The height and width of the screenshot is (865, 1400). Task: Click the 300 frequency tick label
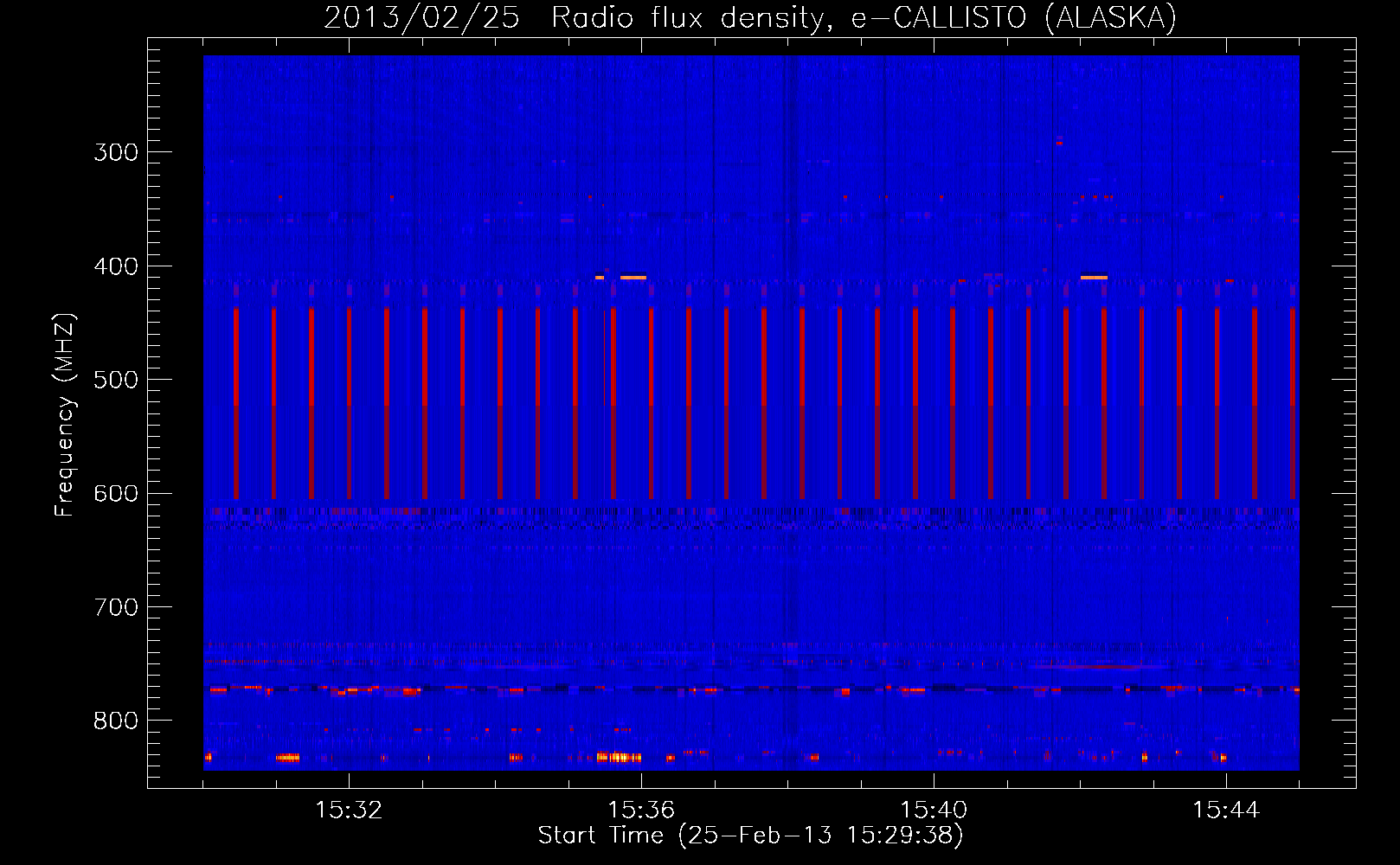tap(116, 152)
